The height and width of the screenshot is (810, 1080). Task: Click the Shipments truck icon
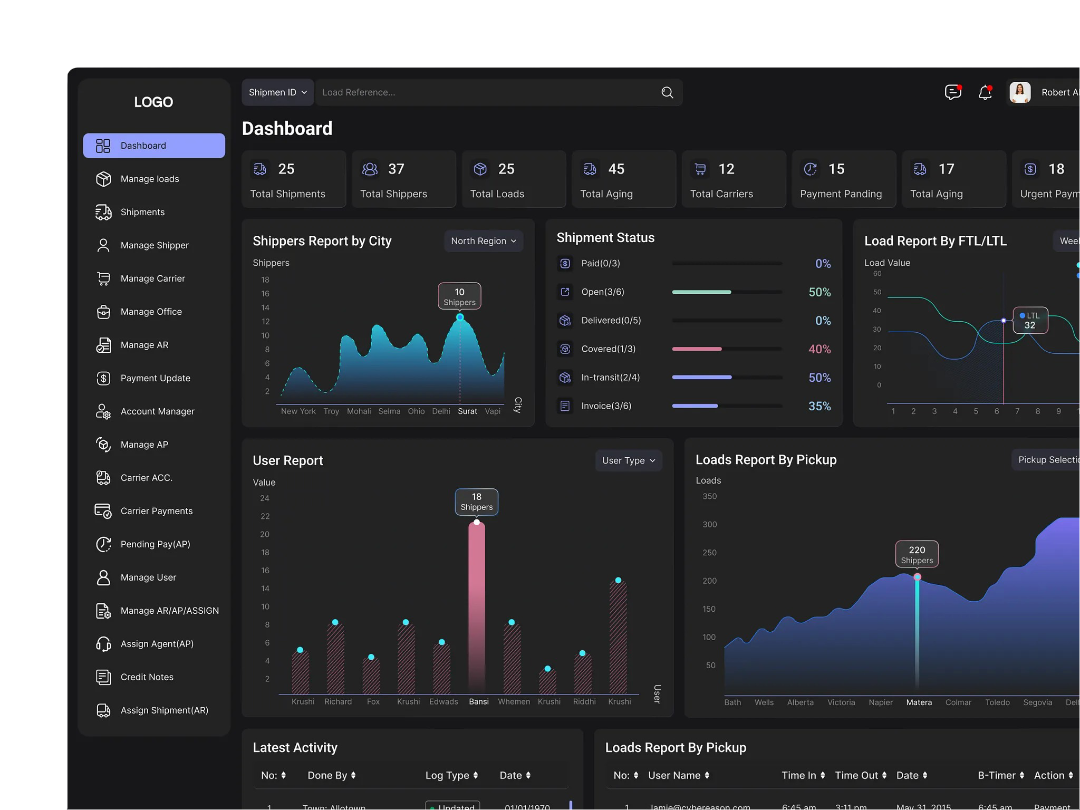click(x=103, y=212)
